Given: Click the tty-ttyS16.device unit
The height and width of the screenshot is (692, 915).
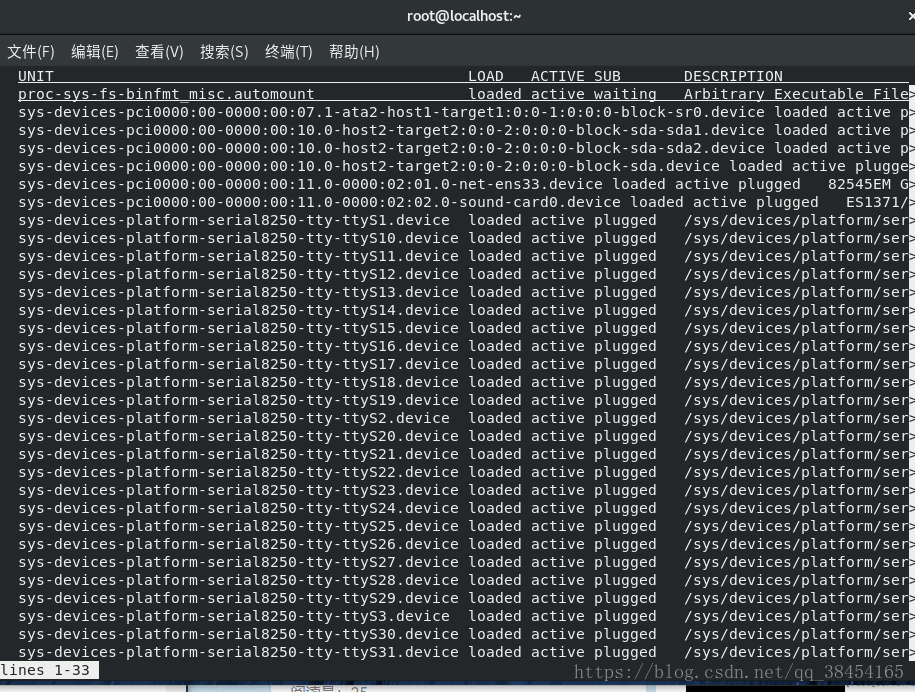Looking at the screenshot, I should pyautogui.click(x=238, y=347).
